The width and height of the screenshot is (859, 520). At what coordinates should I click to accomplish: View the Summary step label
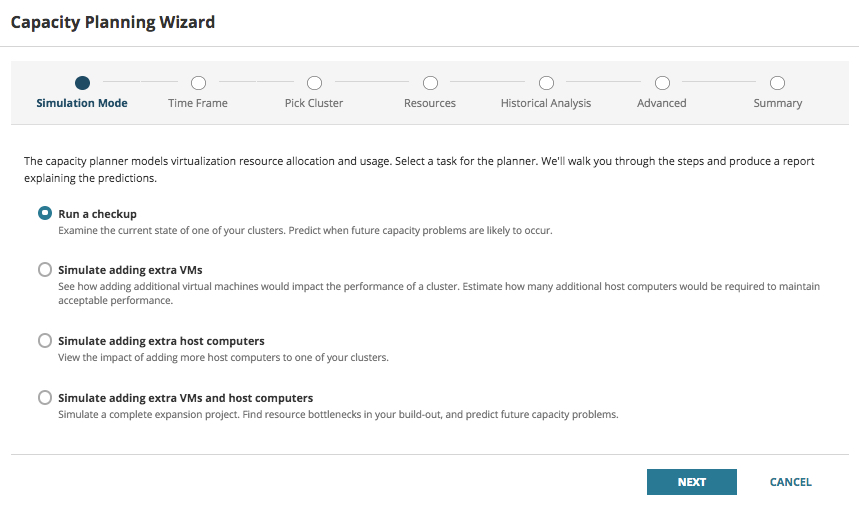pos(777,103)
